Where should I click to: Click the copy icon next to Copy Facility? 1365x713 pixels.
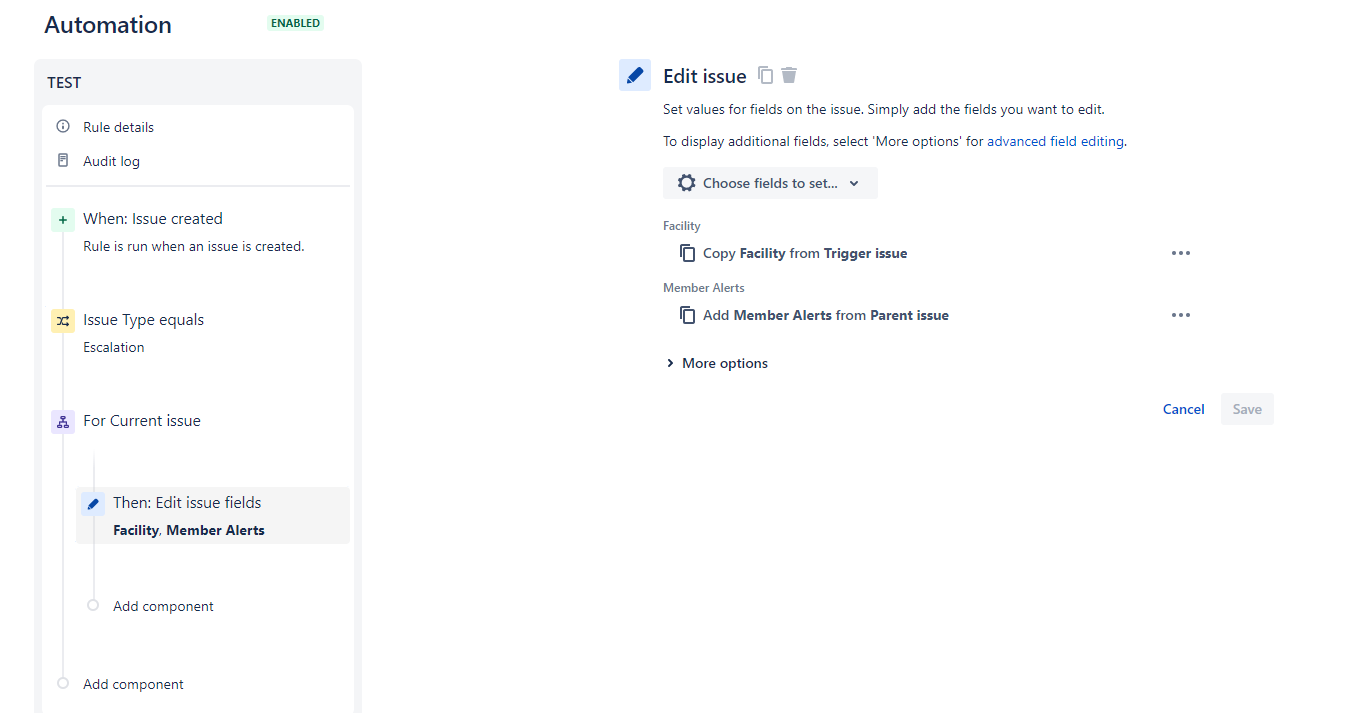pos(688,253)
